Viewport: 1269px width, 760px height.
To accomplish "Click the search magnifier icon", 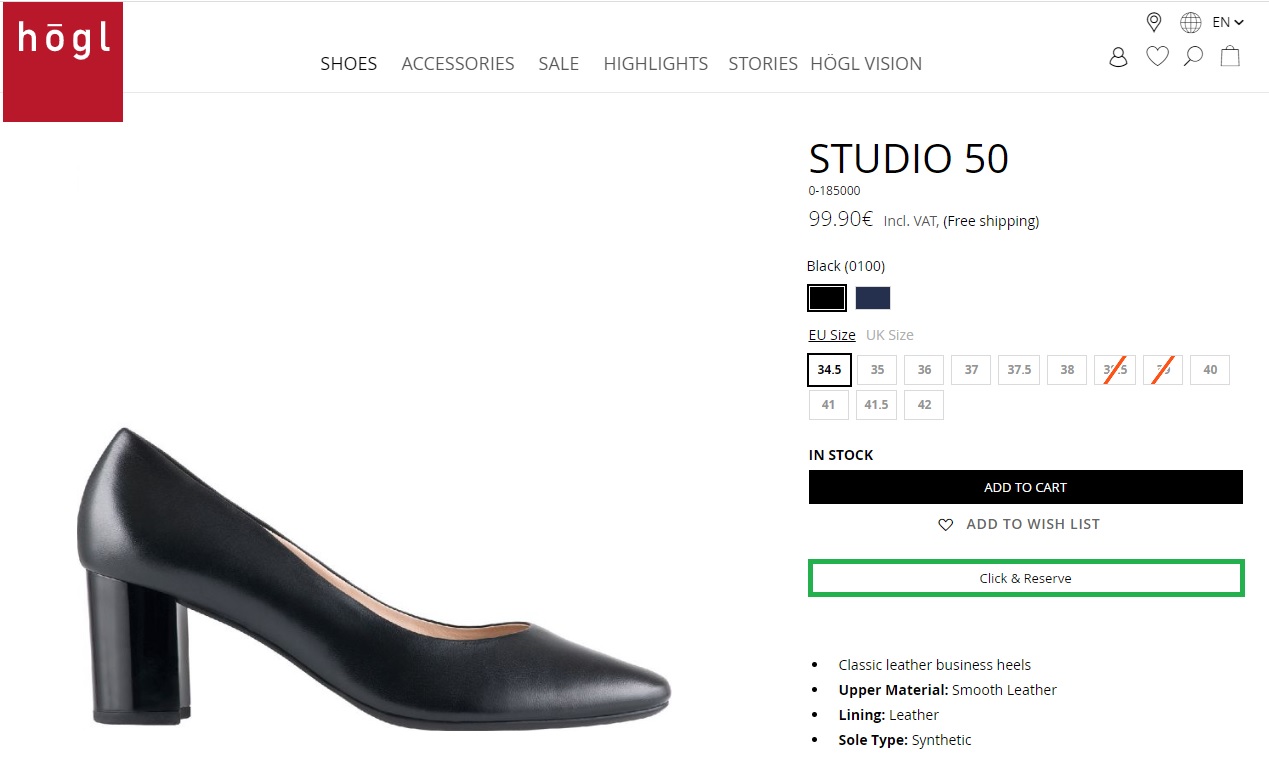I will coord(1193,57).
